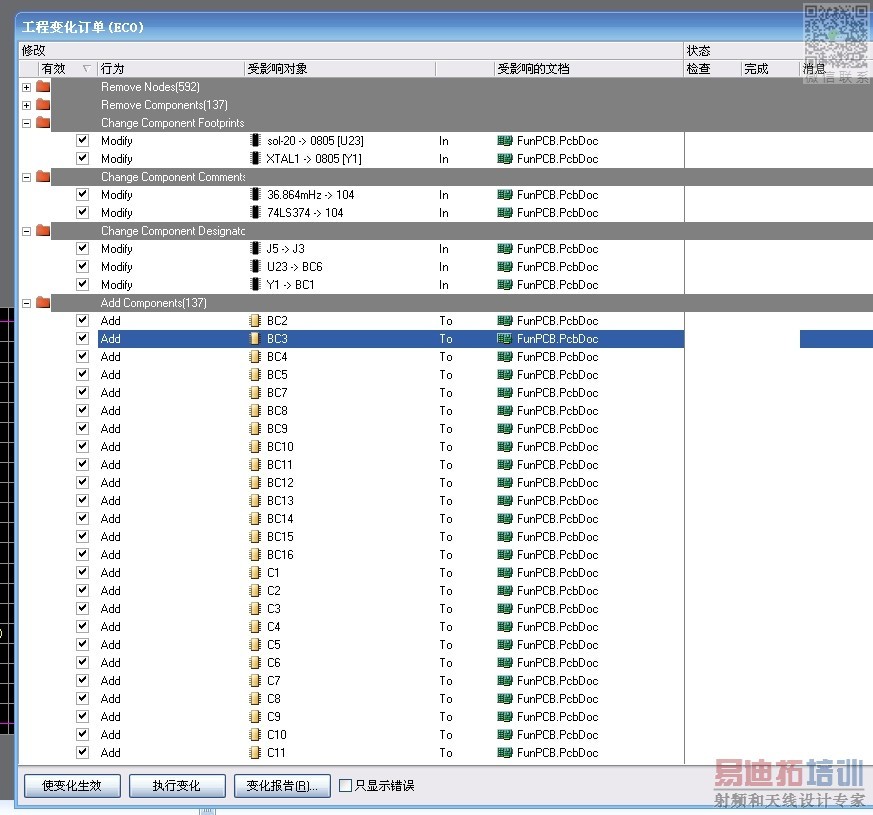This screenshot has height=815, width=873.
Task: Click the PCB document icon in the C5 row
Action: 504,645
